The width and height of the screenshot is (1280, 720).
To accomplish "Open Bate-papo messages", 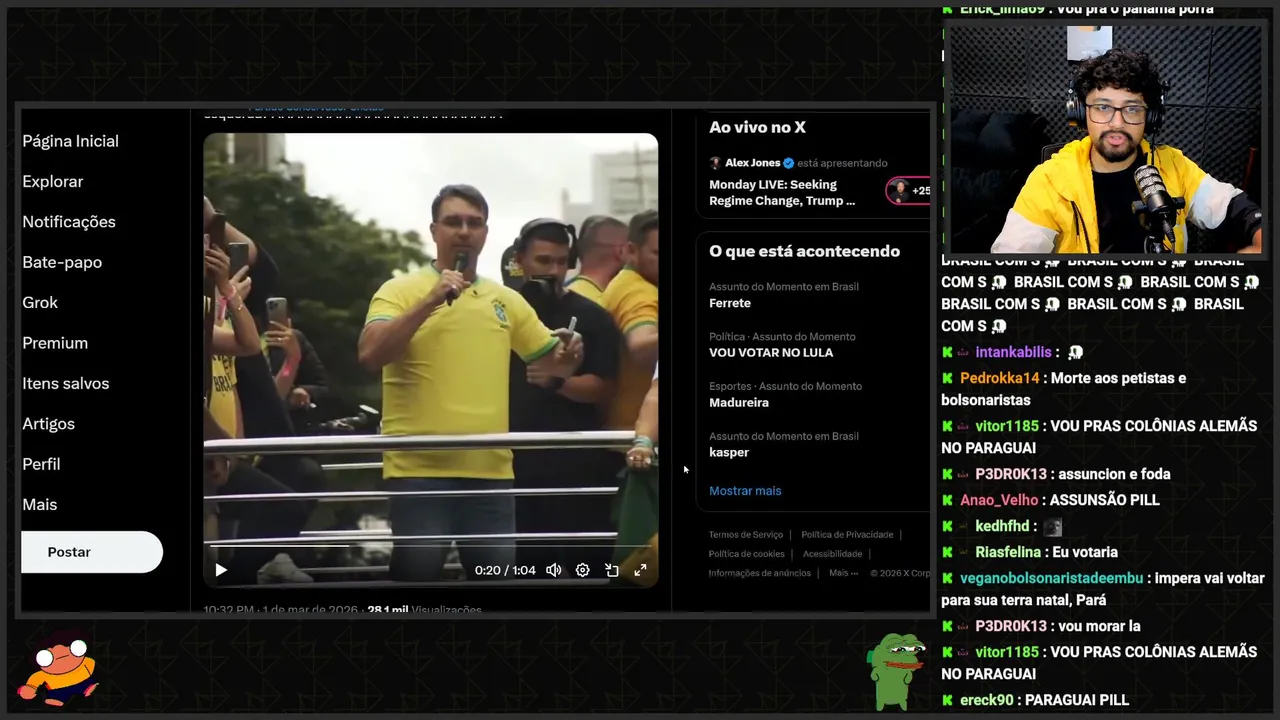I will pos(62,262).
